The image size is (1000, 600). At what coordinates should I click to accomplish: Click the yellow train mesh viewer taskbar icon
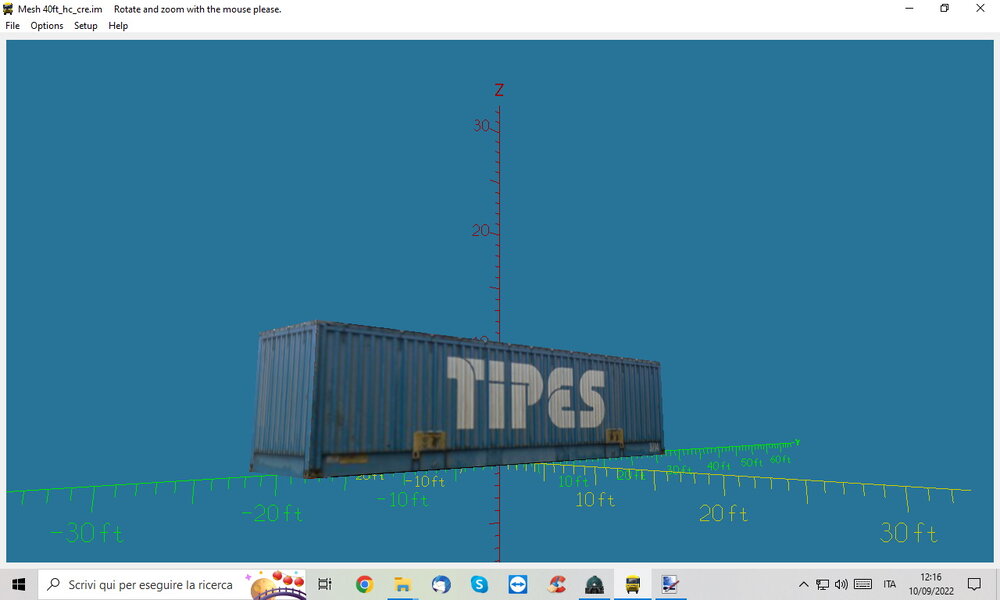633,584
